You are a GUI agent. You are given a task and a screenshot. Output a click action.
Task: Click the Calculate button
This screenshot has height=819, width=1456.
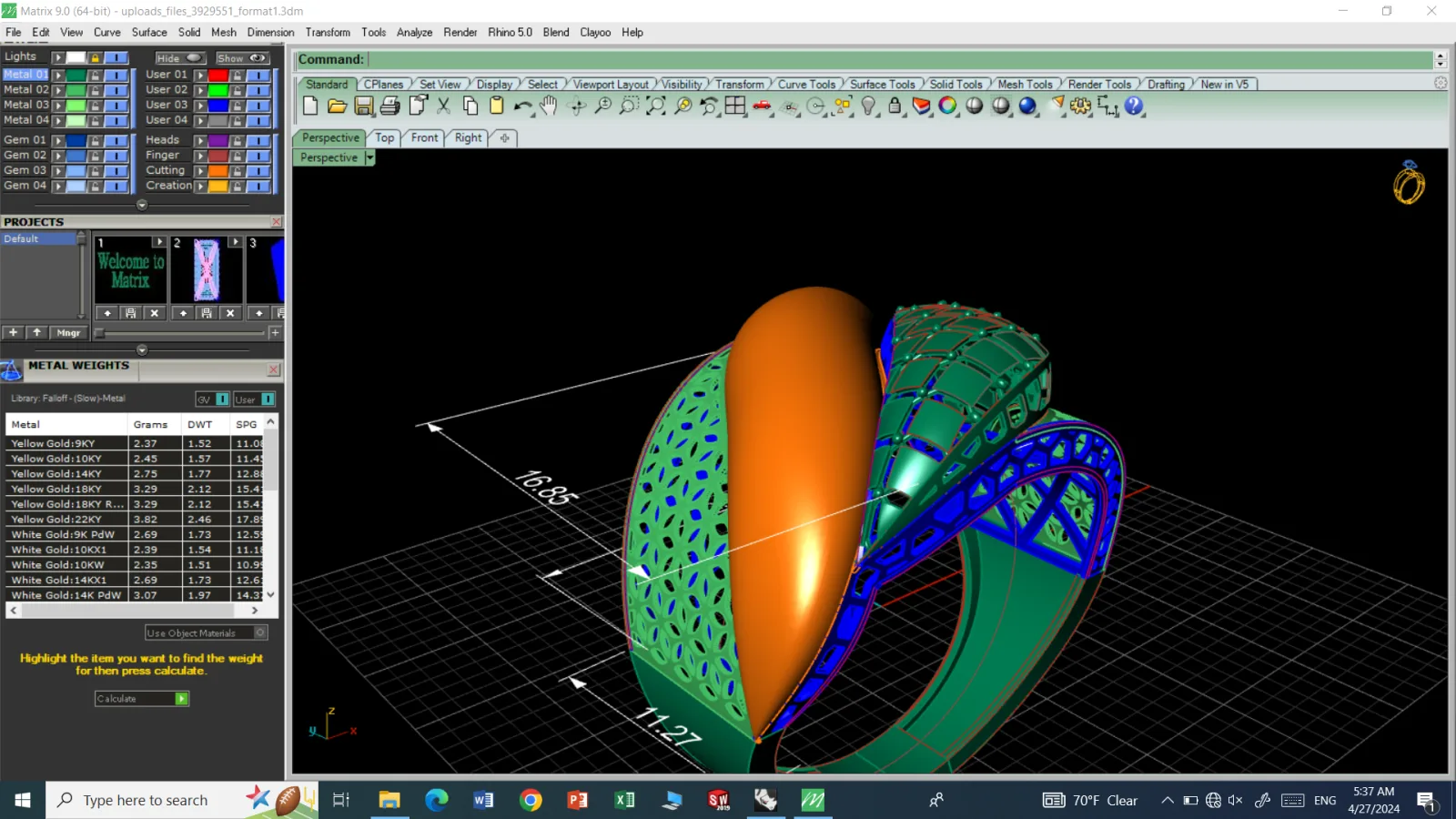(142, 699)
